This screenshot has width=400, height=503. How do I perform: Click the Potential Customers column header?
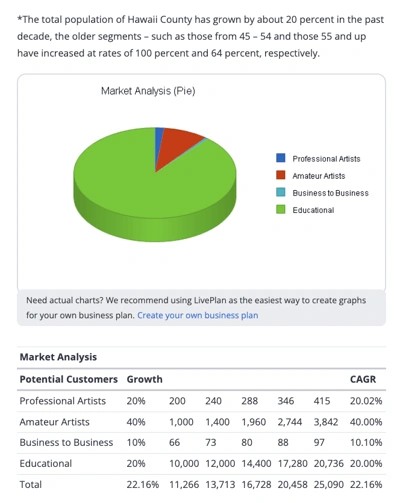click(69, 379)
